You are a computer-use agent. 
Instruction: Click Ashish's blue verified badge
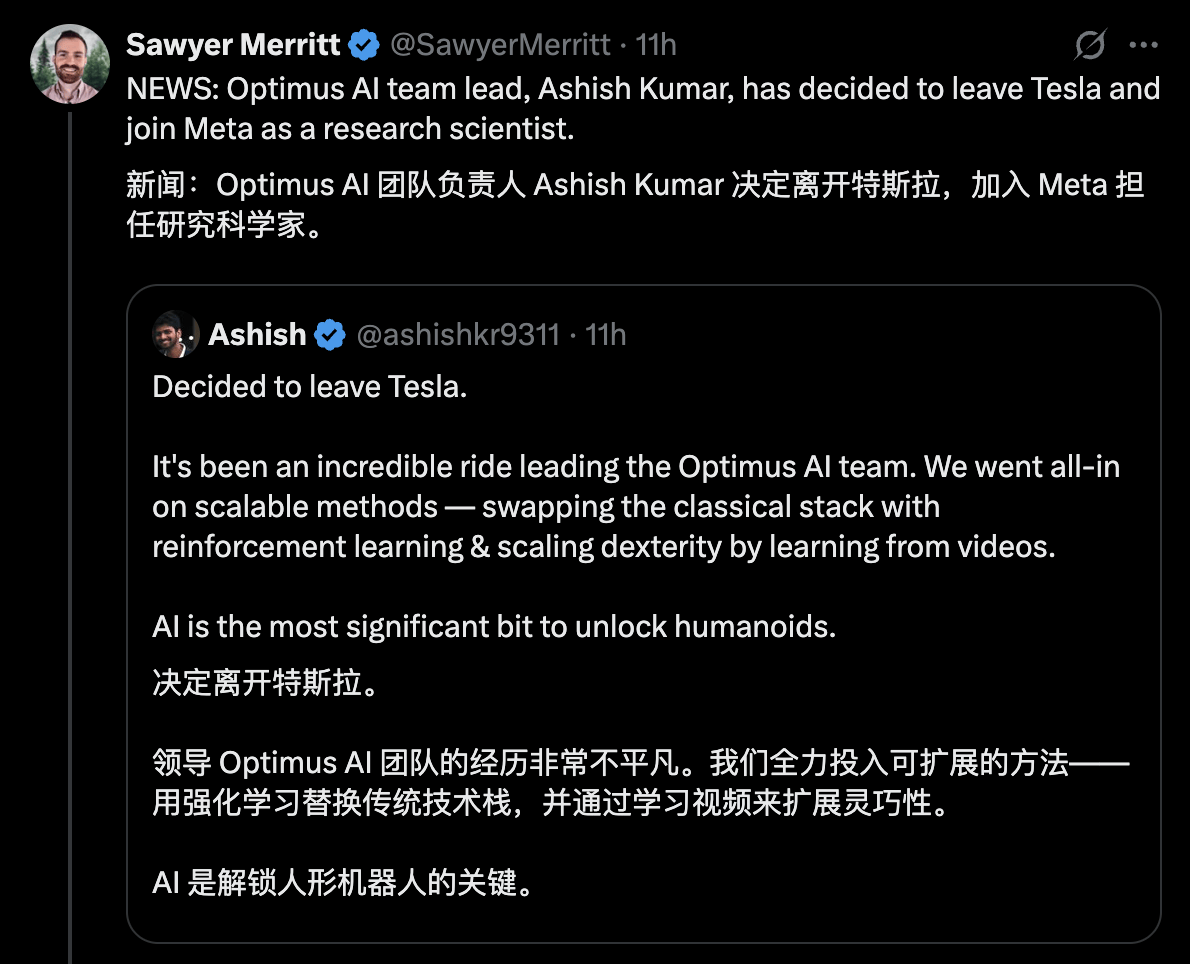tap(331, 334)
